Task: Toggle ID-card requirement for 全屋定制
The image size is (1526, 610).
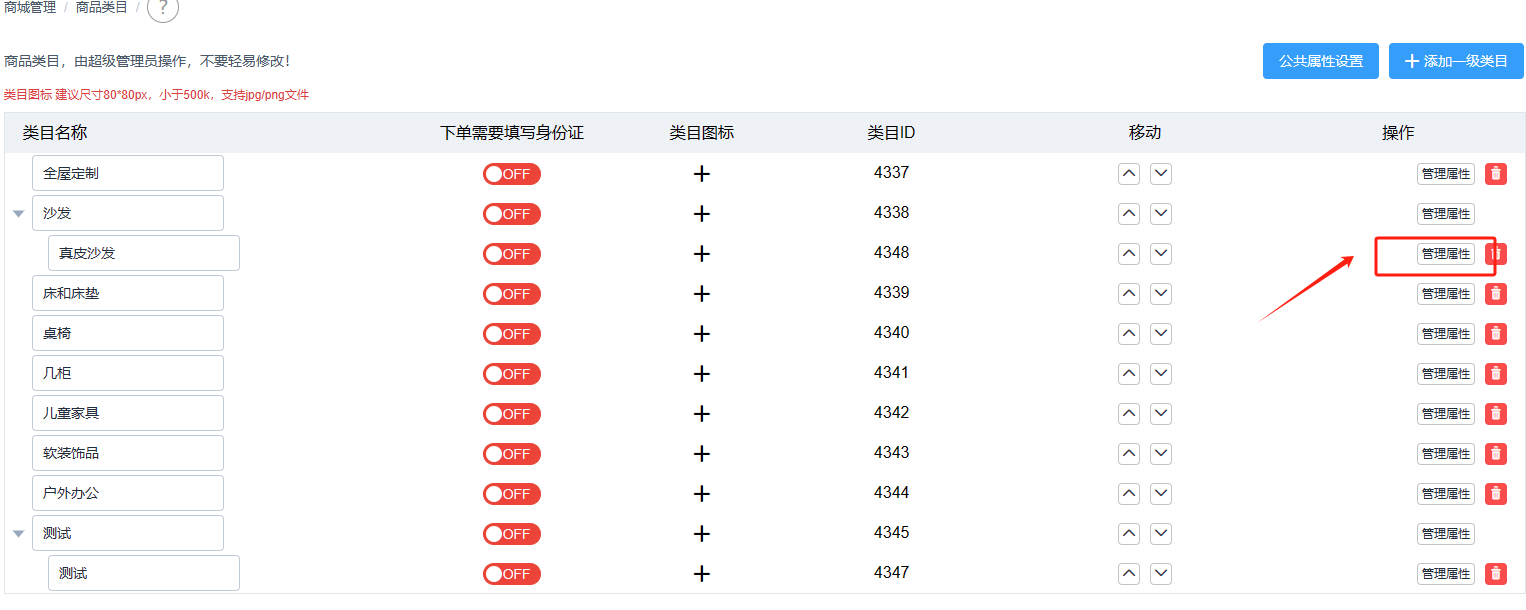Action: pos(512,174)
